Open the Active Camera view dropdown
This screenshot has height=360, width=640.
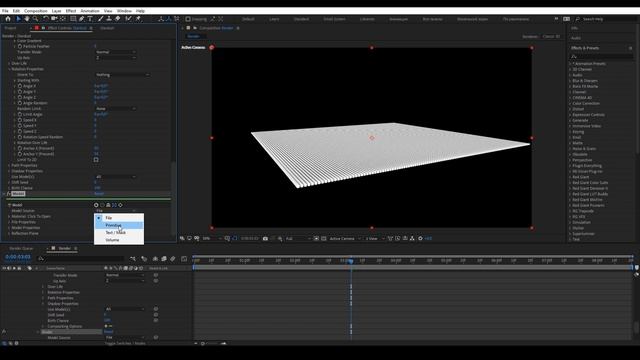point(345,238)
